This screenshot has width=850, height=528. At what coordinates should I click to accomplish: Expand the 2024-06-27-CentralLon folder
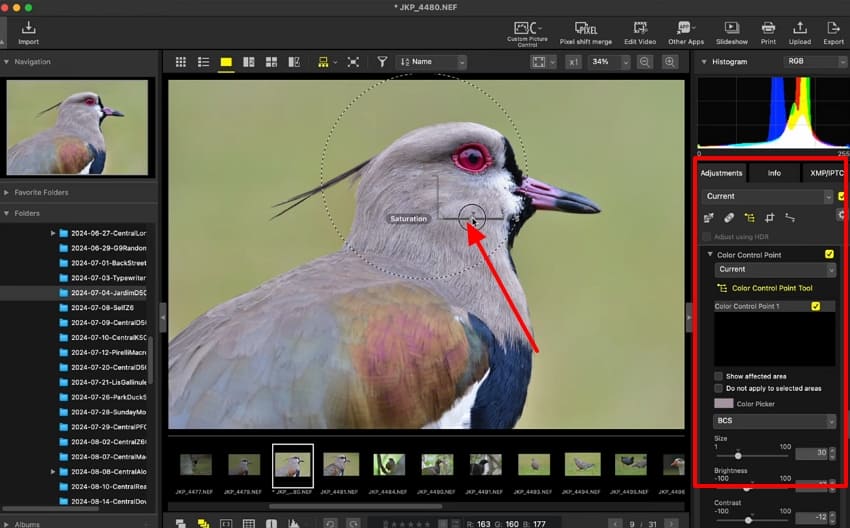(x=53, y=233)
